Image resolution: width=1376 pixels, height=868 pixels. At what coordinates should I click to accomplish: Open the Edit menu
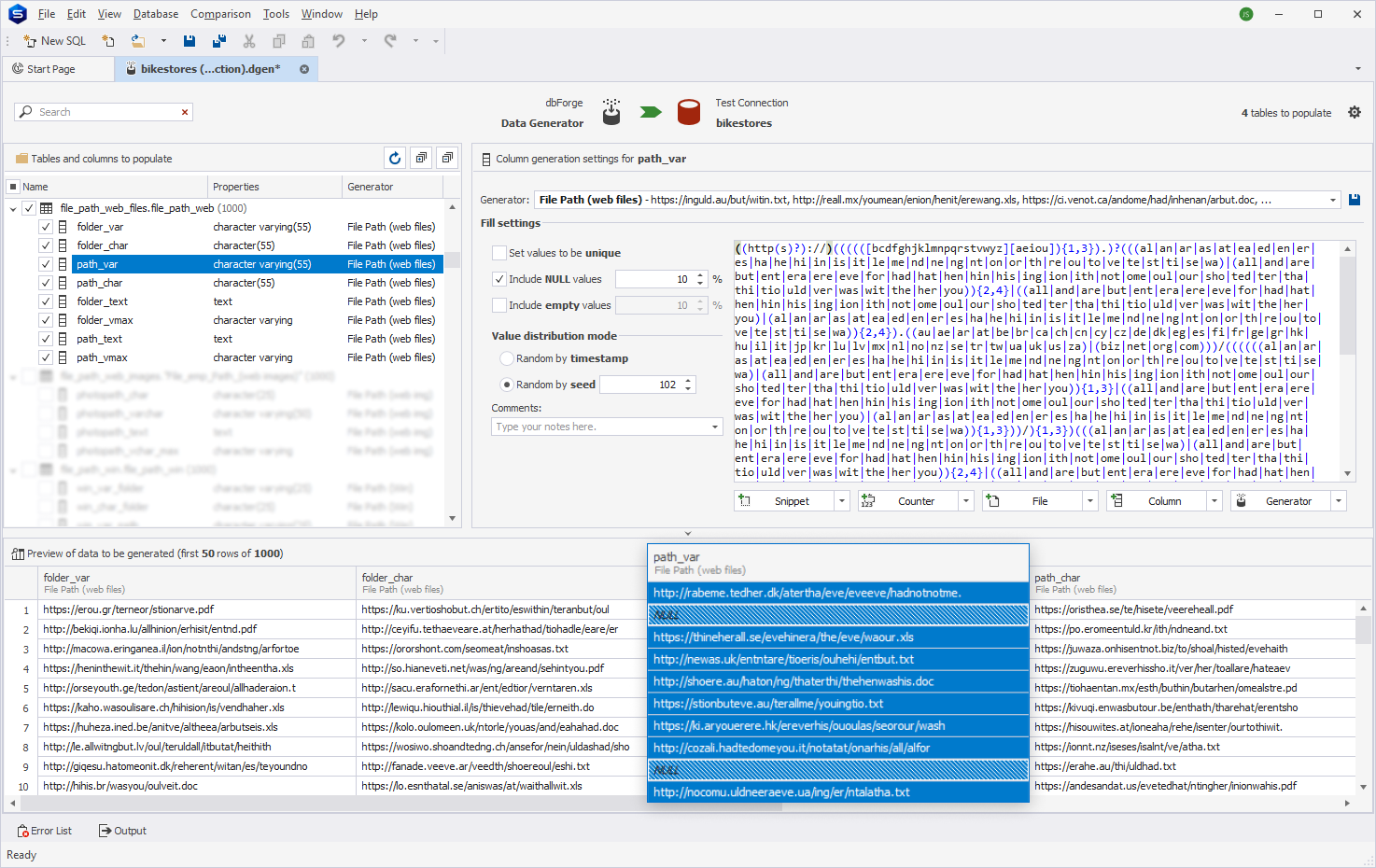pyautogui.click(x=77, y=14)
